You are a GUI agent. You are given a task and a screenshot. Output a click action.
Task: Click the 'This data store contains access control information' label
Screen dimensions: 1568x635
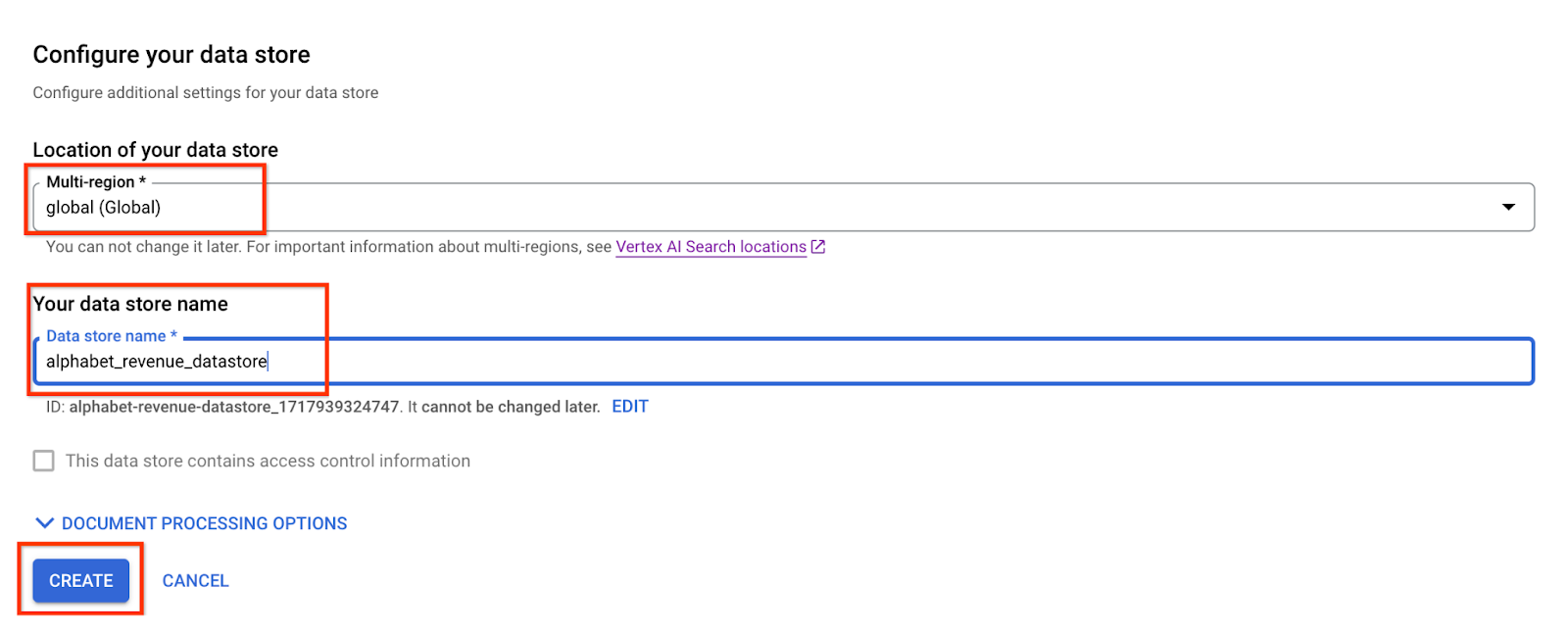coord(268,461)
